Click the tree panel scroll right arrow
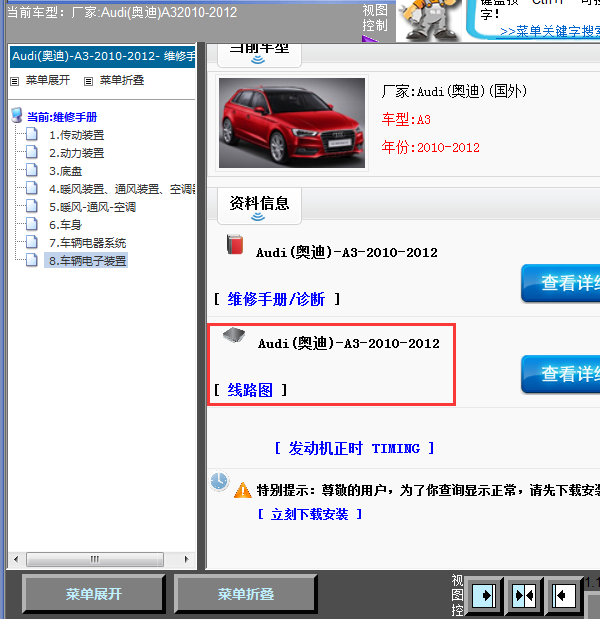The width and height of the screenshot is (600, 619). pyautogui.click(x=187, y=559)
